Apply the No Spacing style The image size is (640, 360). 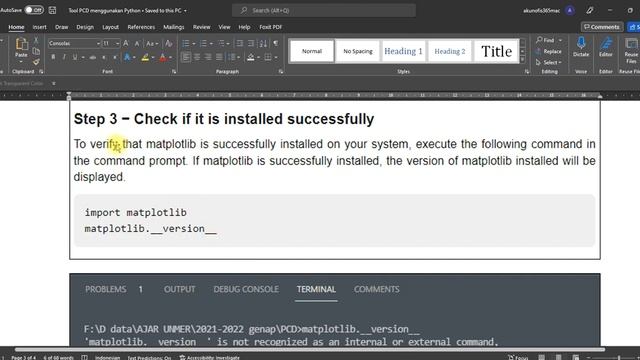pyautogui.click(x=358, y=51)
